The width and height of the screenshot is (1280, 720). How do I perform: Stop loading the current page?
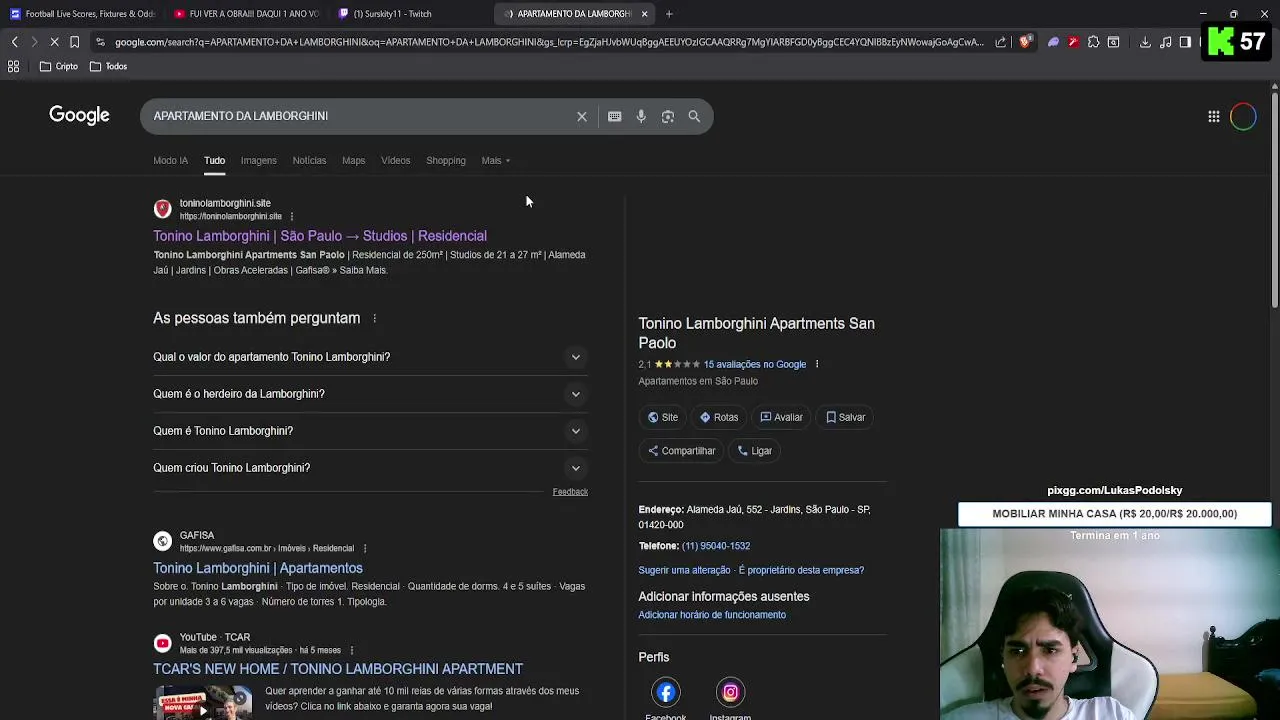coord(54,42)
